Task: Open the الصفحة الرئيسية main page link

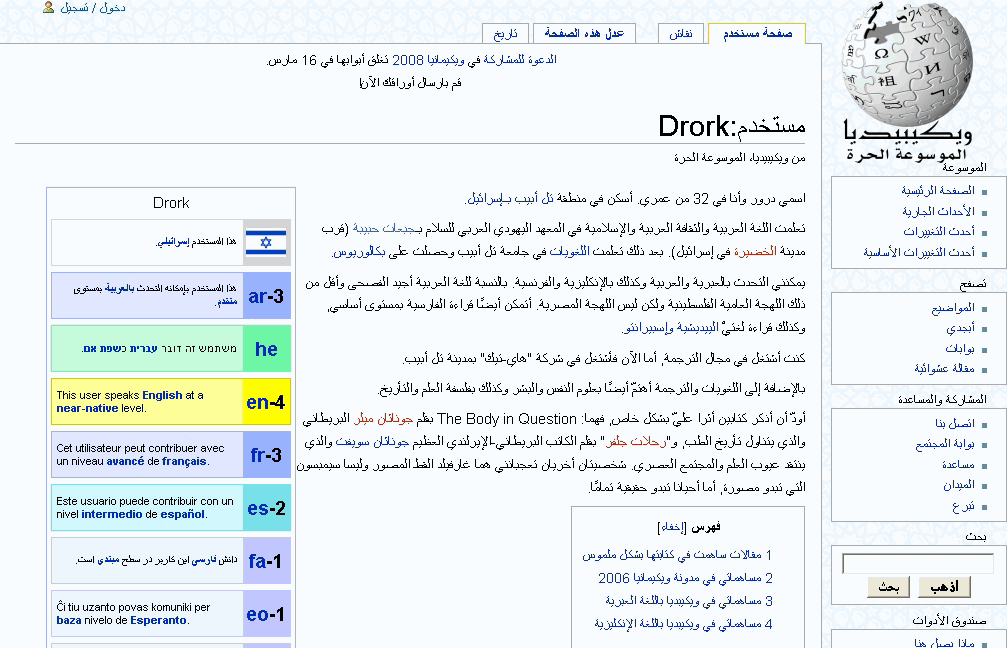Action: 938,190
